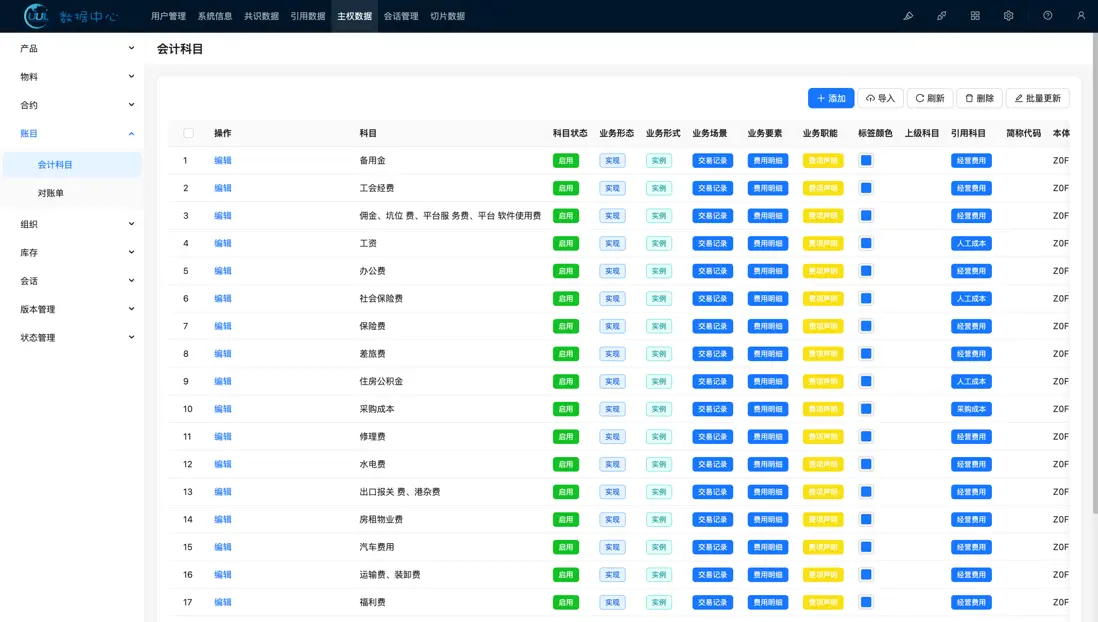1098x622 pixels.
Task: Open the 引用数据 top menu
Action: pos(308,16)
